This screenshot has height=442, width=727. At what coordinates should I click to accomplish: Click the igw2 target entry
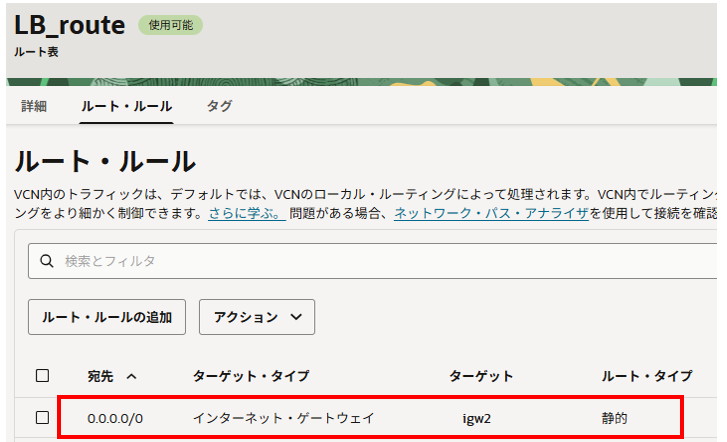[x=477, y=418]
